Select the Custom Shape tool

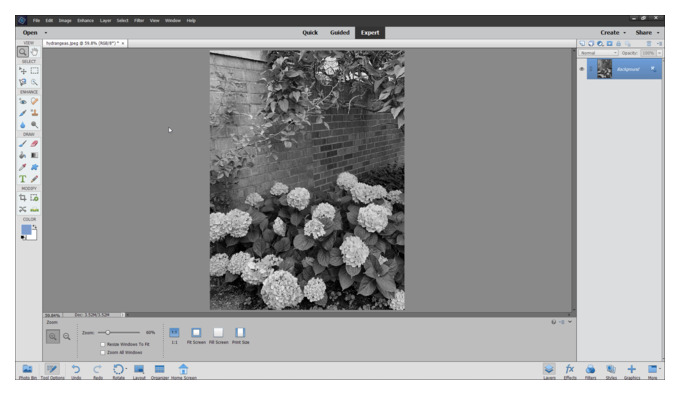pos(35,167)
